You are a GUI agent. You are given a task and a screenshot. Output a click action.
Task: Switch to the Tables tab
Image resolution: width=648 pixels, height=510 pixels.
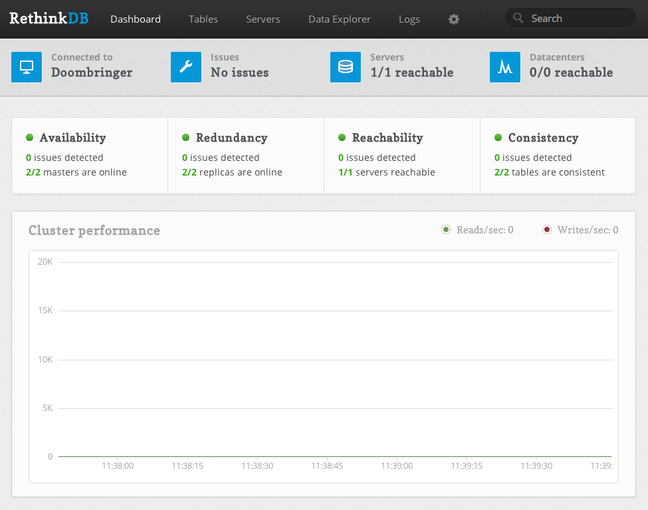pyautogui.click(x=203, y=19)
